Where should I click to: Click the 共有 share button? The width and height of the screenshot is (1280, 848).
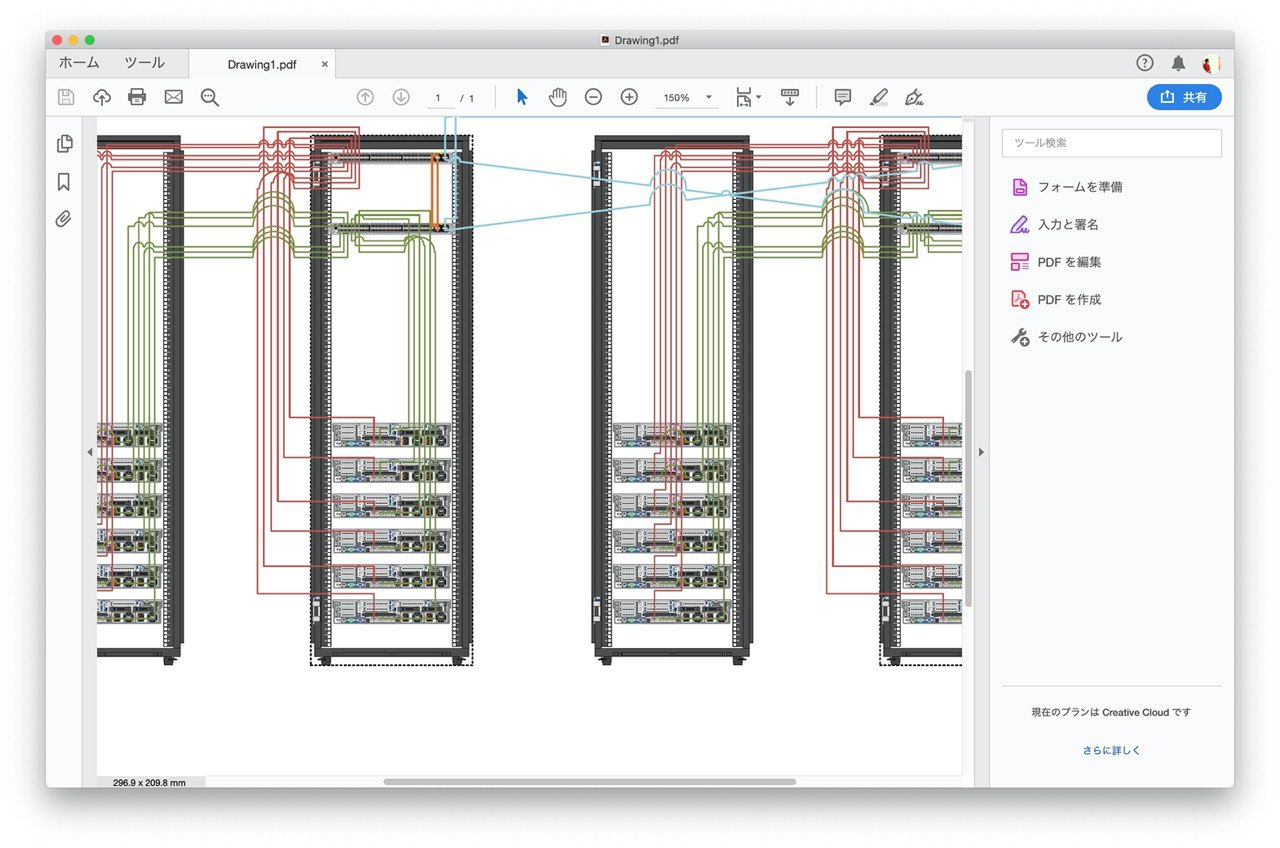(x=1184, y=97)
